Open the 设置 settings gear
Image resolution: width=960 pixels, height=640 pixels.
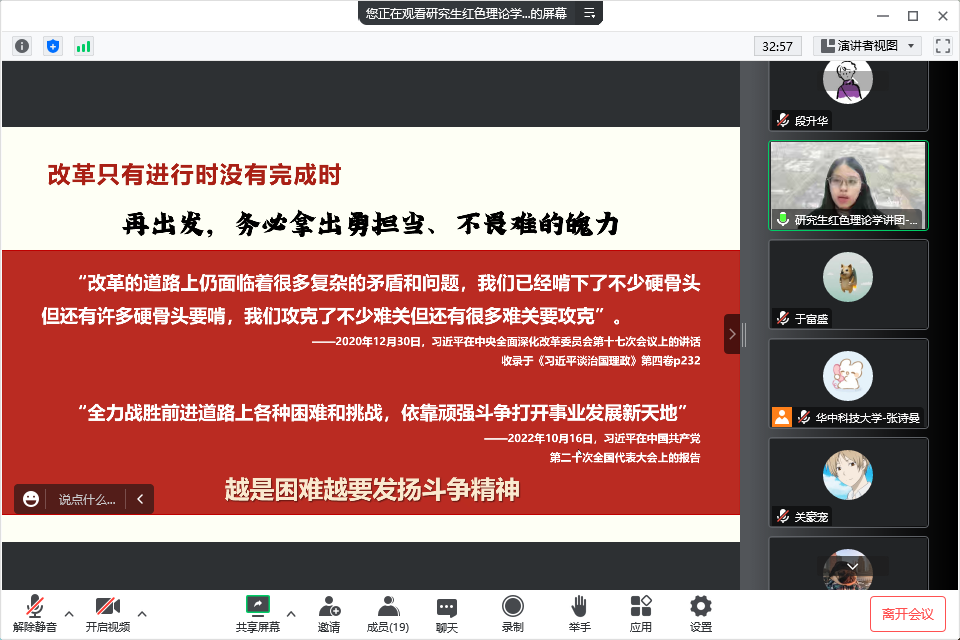coord(701,613)
